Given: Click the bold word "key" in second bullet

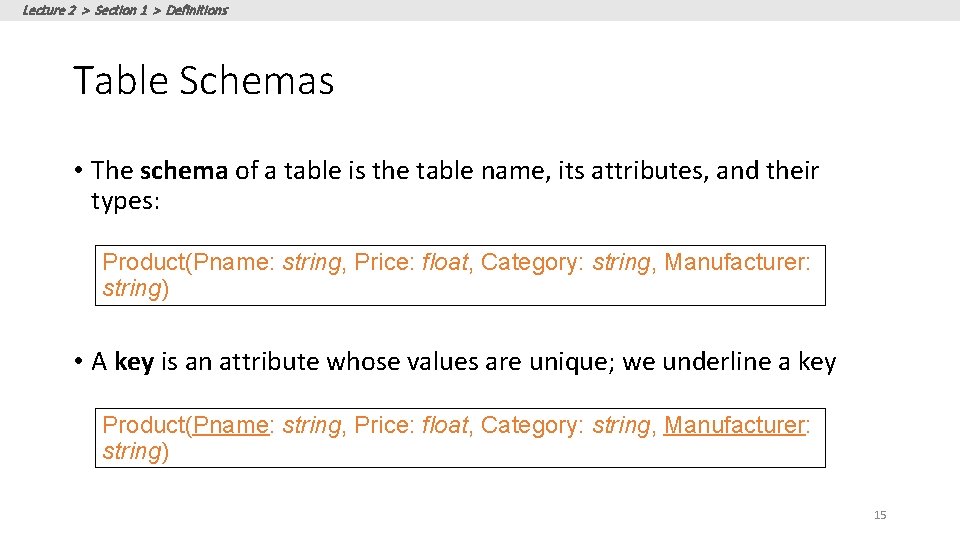Looking at the screenshot, I should point(134,362).
